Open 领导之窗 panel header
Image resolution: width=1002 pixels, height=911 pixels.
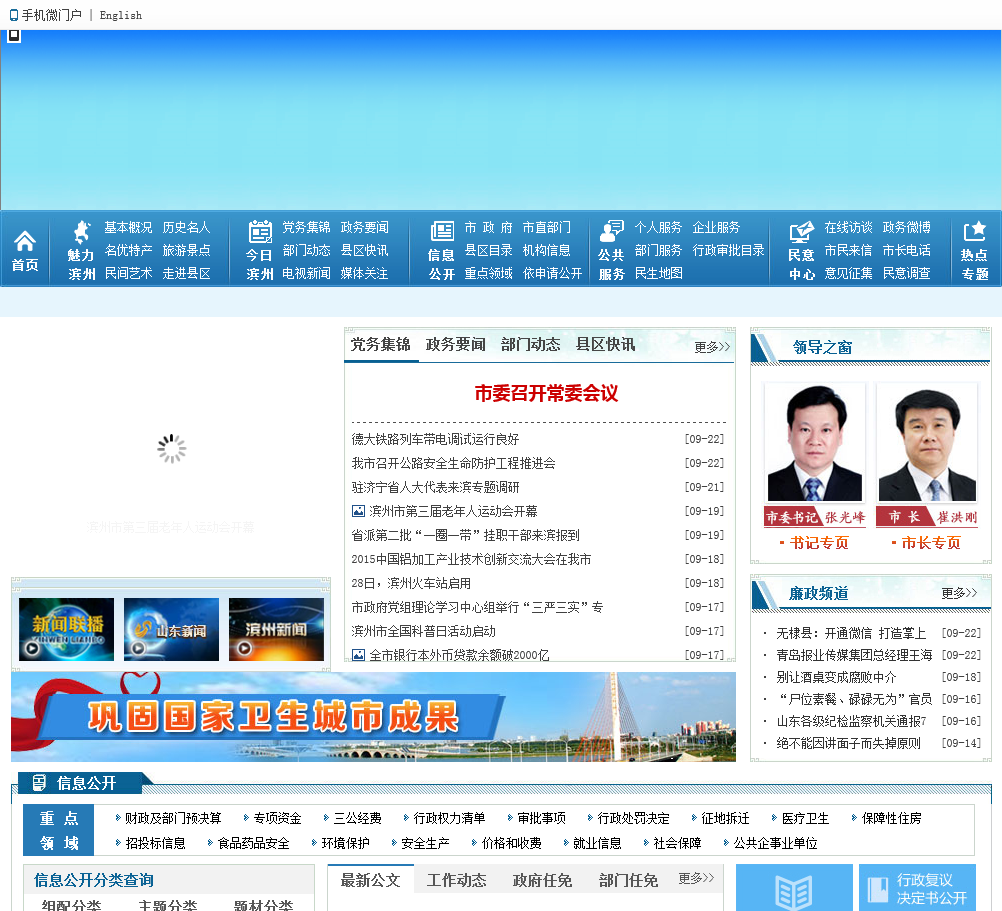(x=822, y=348)
